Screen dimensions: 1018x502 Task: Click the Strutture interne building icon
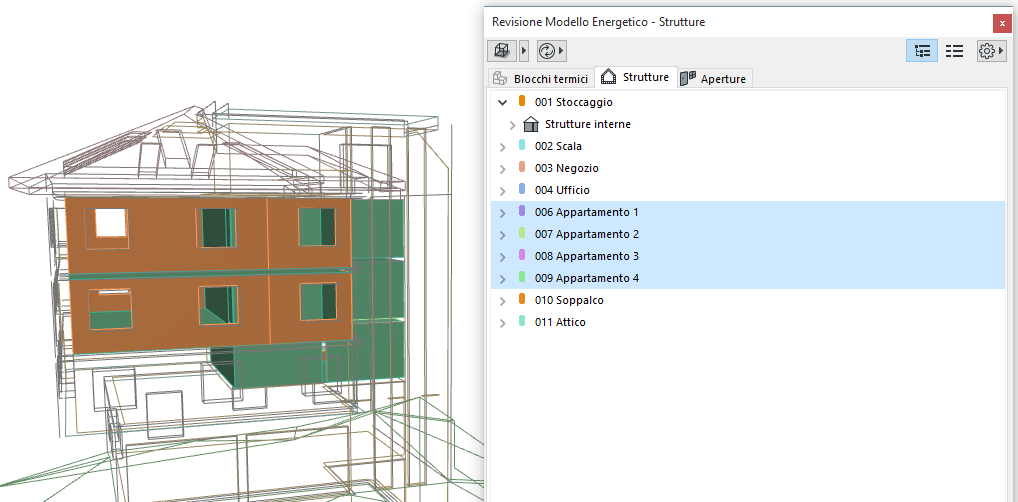(x=531, y=124)
